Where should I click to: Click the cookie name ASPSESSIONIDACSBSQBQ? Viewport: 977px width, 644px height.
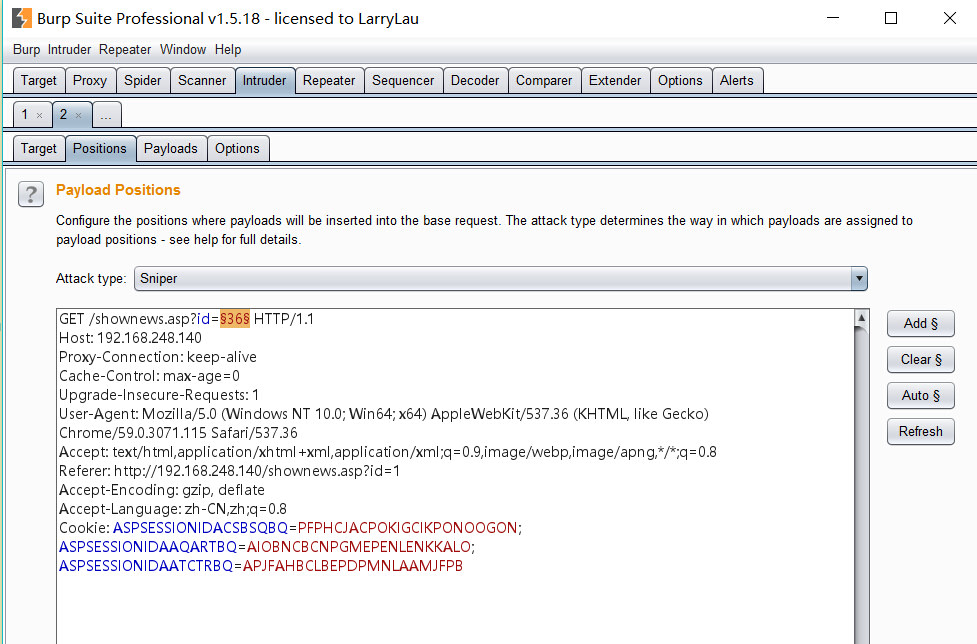point(200,528)
